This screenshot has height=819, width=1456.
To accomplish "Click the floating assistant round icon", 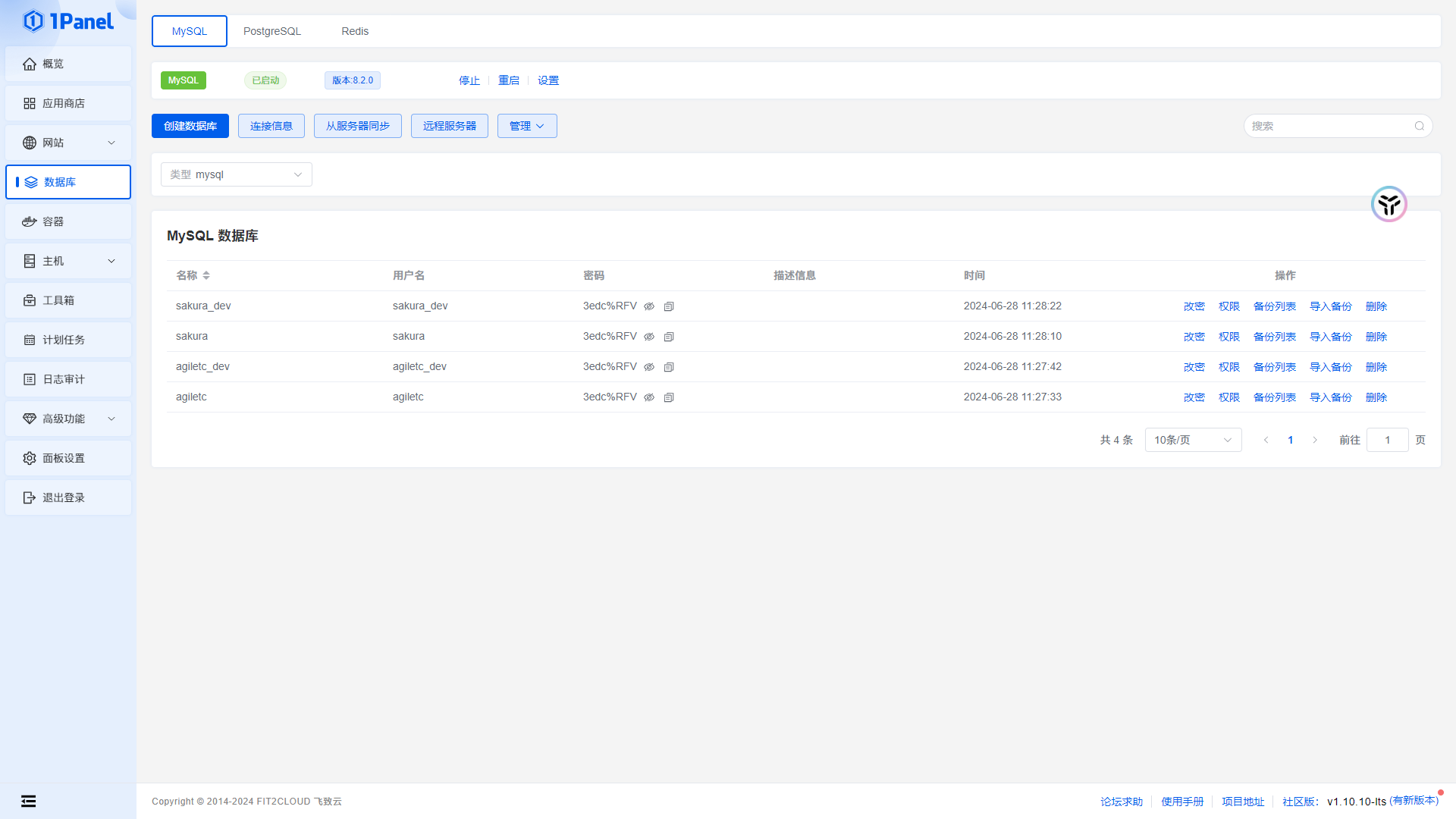I will click(x=1389, y=204).
